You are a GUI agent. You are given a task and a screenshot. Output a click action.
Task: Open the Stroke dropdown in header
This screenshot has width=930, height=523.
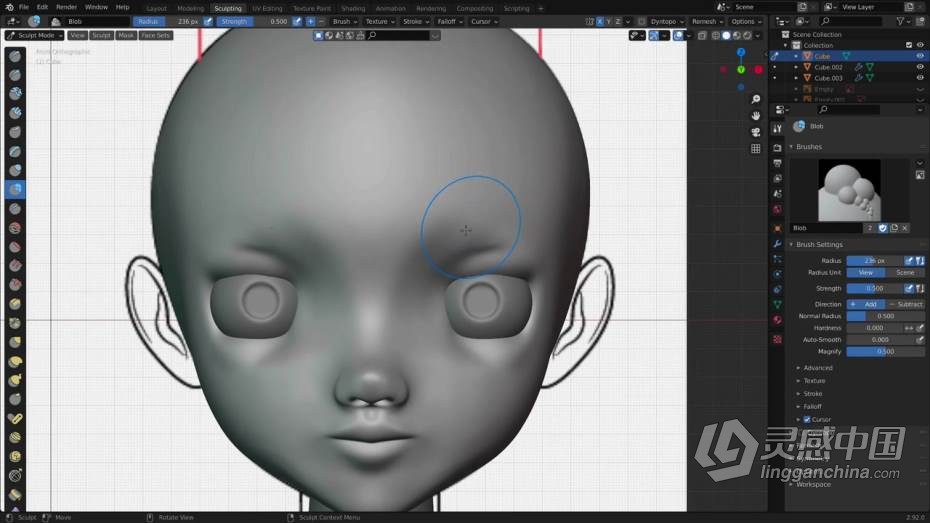point(416,21)
